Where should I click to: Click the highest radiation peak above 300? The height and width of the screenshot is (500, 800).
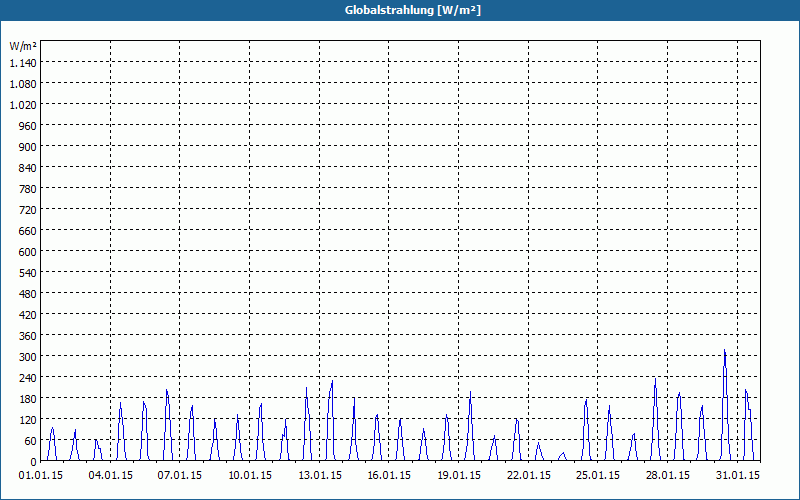tap(724, 352)
